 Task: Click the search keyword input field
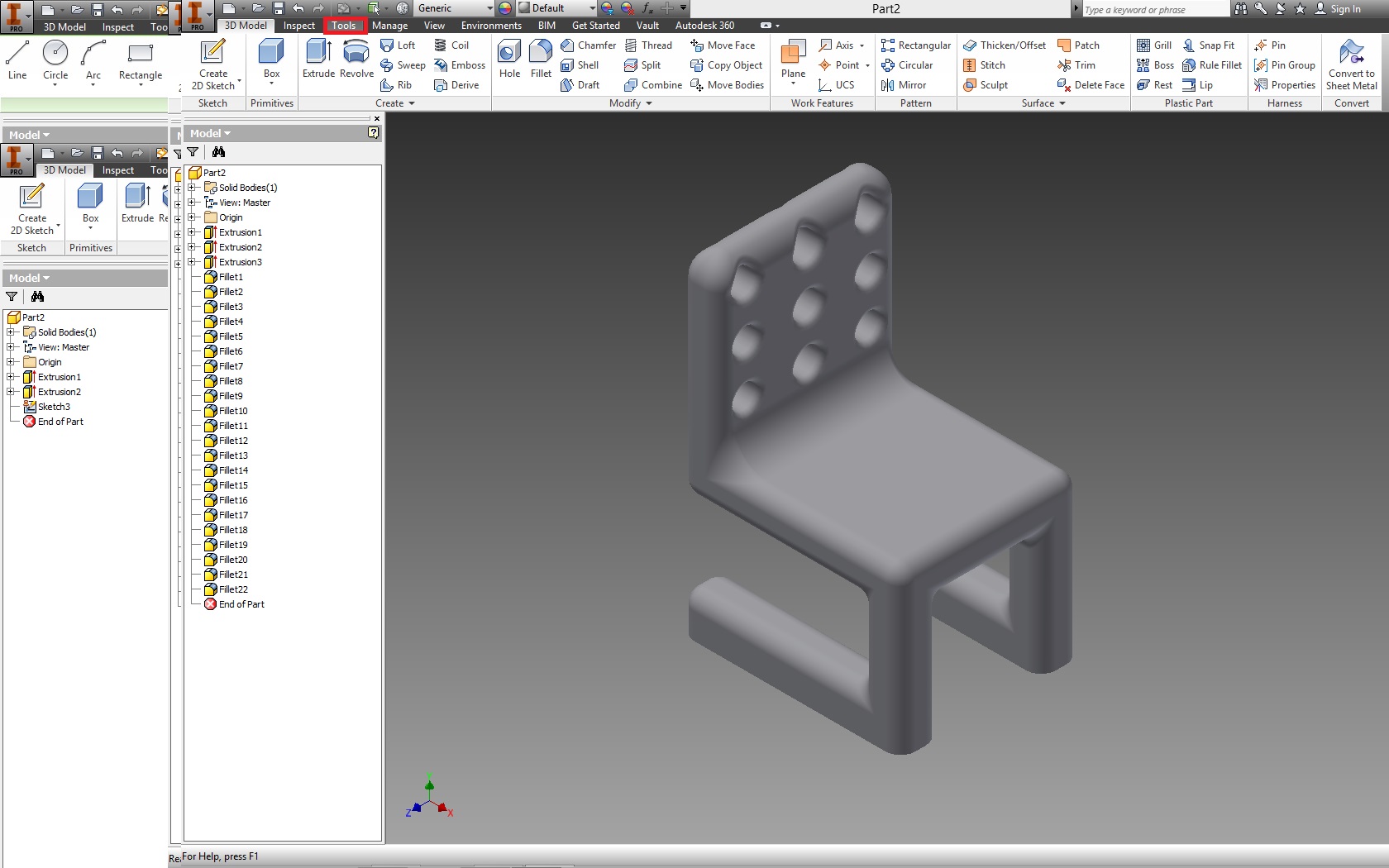pyautogui.click(x=1156, y=9)
